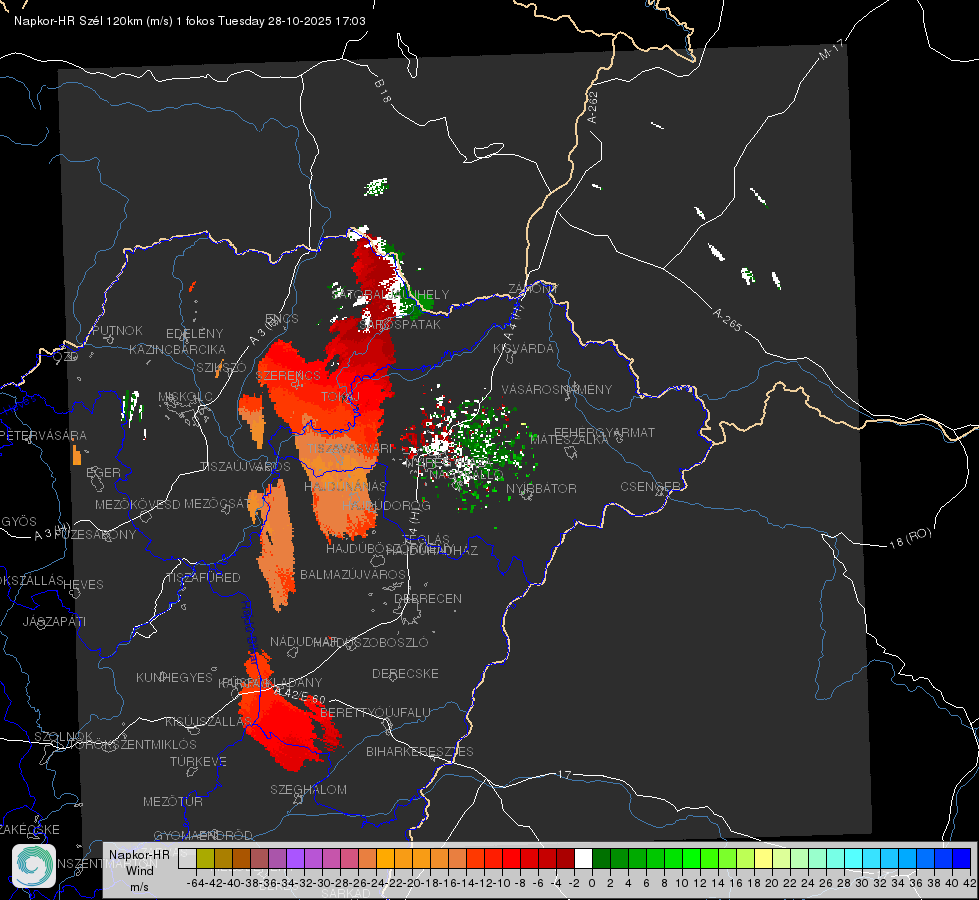Click the SZERENCS label

click(x=288, y=375)
